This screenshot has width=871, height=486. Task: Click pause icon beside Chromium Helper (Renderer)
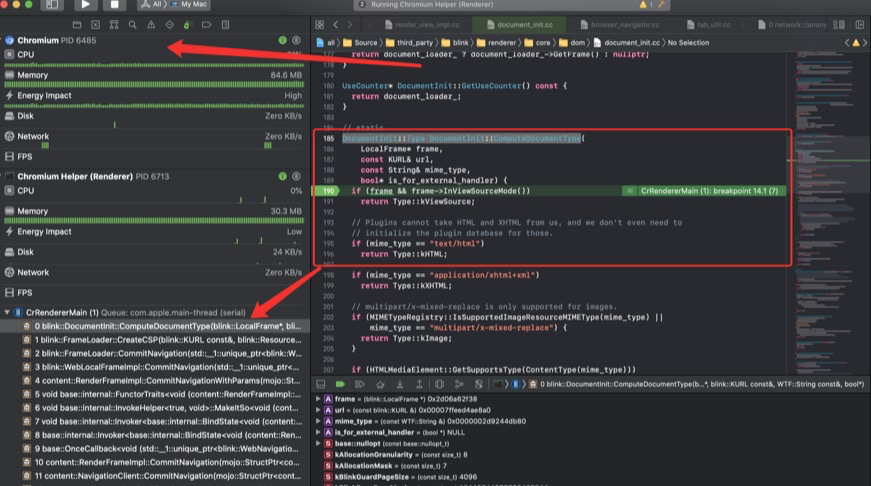click(297, 176)
